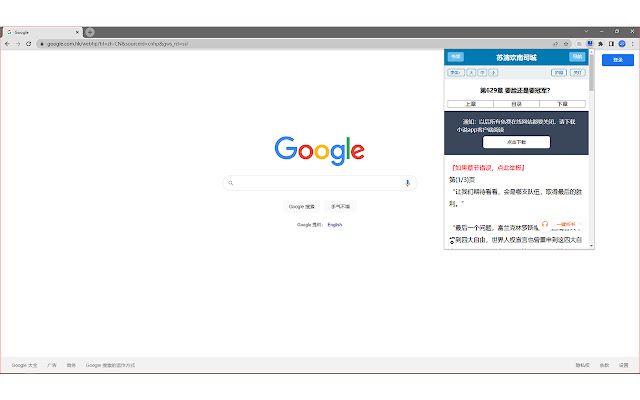Click the small round icon at popup bottom-left
Viewport: 640px width, 400px height.
452,240
